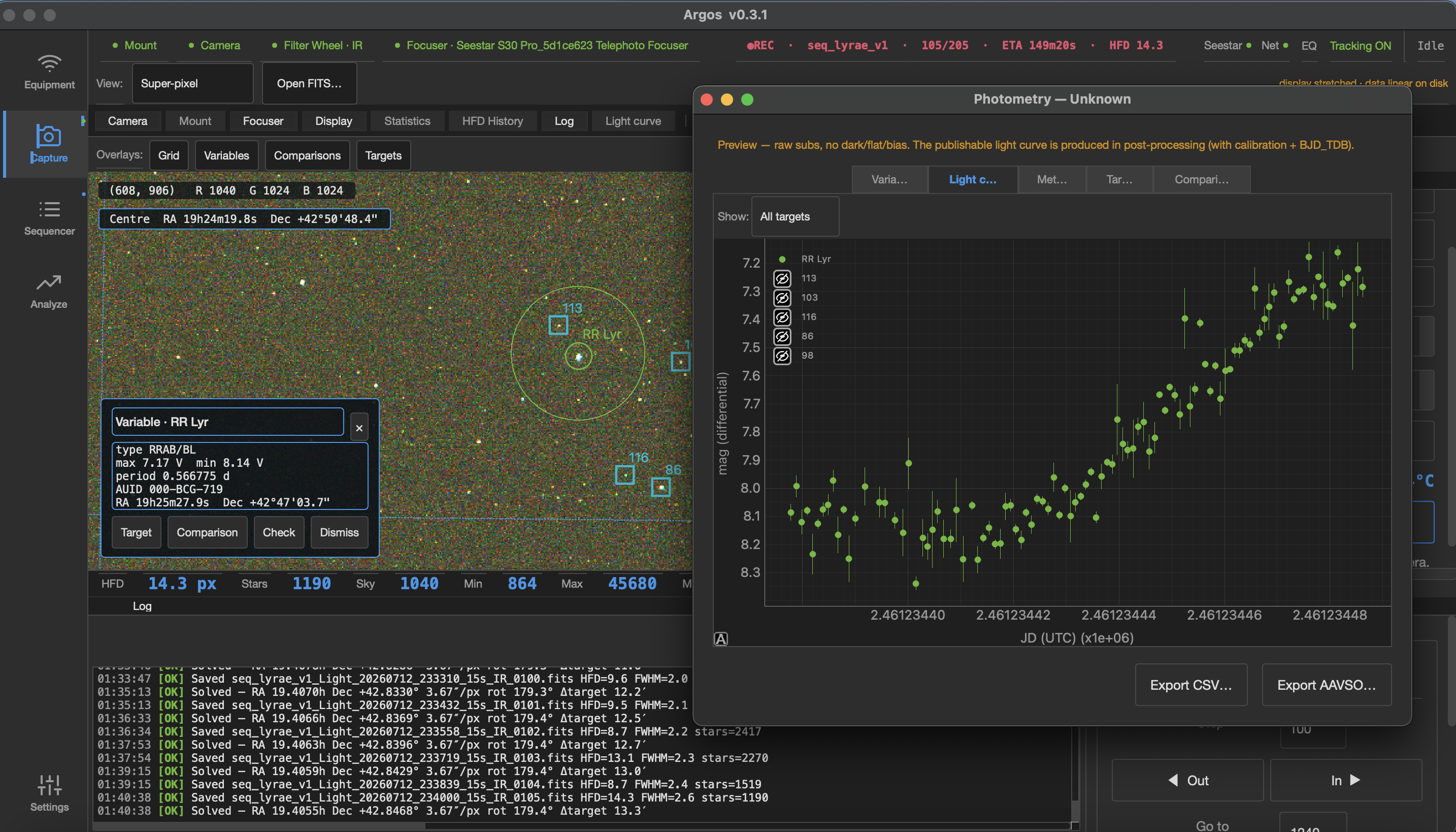Viewport: 1456px width, 832px height.
Task: Click Filter Wheel IR status indicator
Action: pyautogui.click(x=317, y=45)
